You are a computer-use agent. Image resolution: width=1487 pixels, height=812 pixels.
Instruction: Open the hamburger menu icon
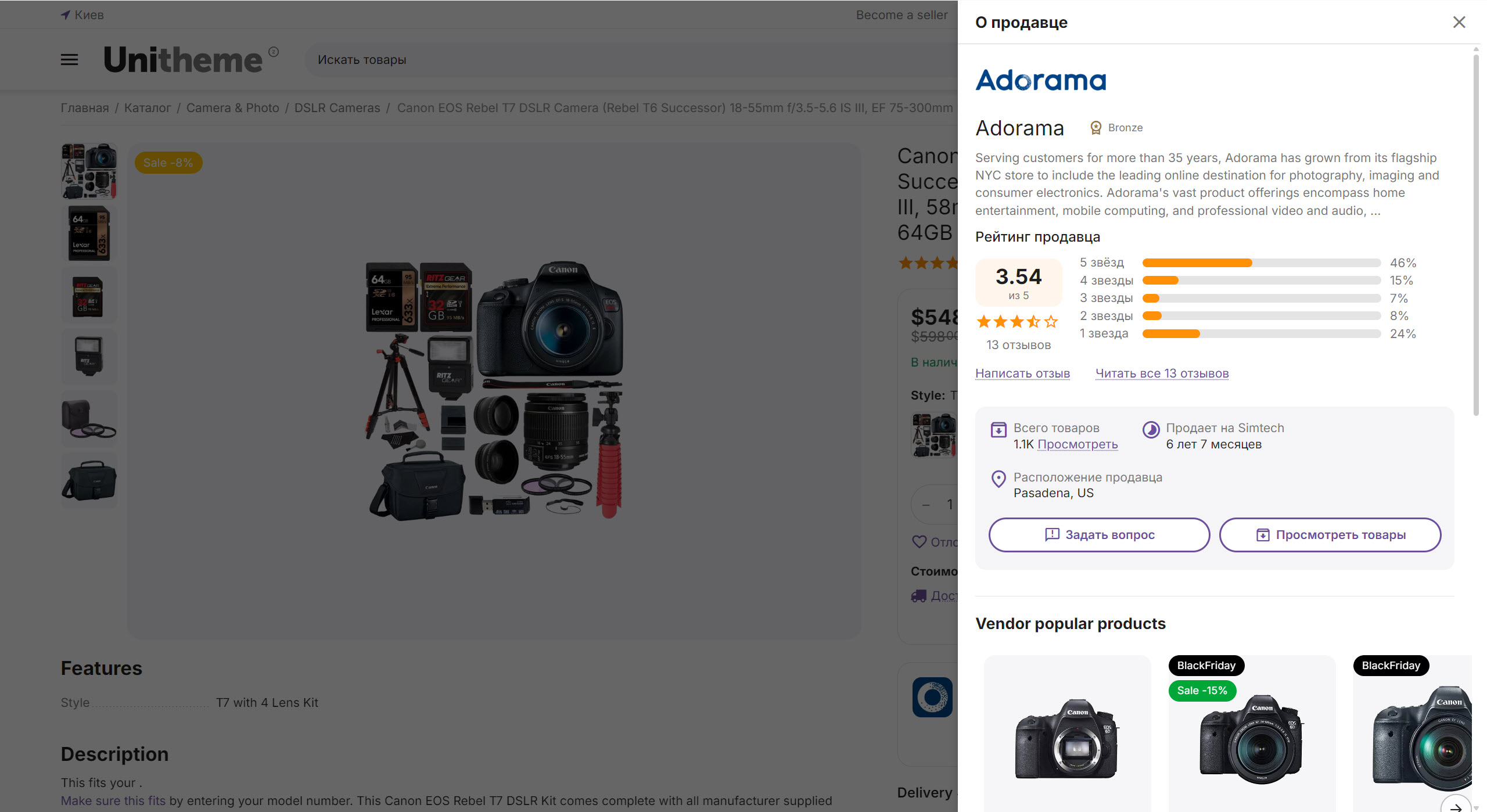pos(69,60)
